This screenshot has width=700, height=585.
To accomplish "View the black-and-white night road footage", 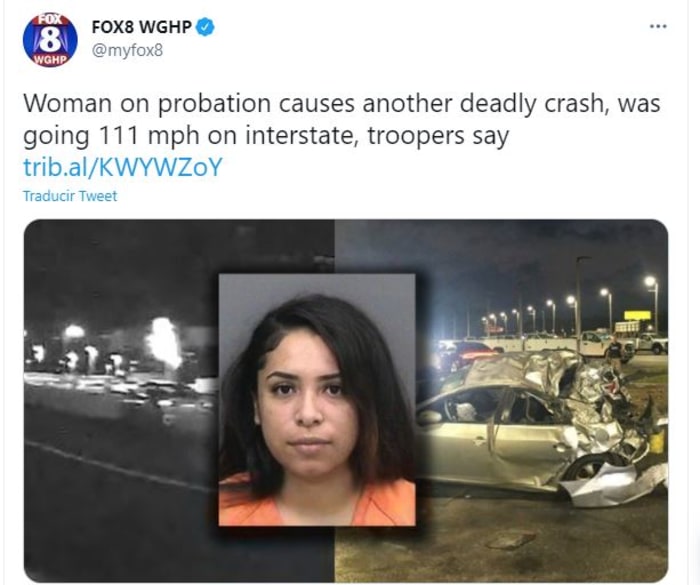I will click(x=121, y=401).
